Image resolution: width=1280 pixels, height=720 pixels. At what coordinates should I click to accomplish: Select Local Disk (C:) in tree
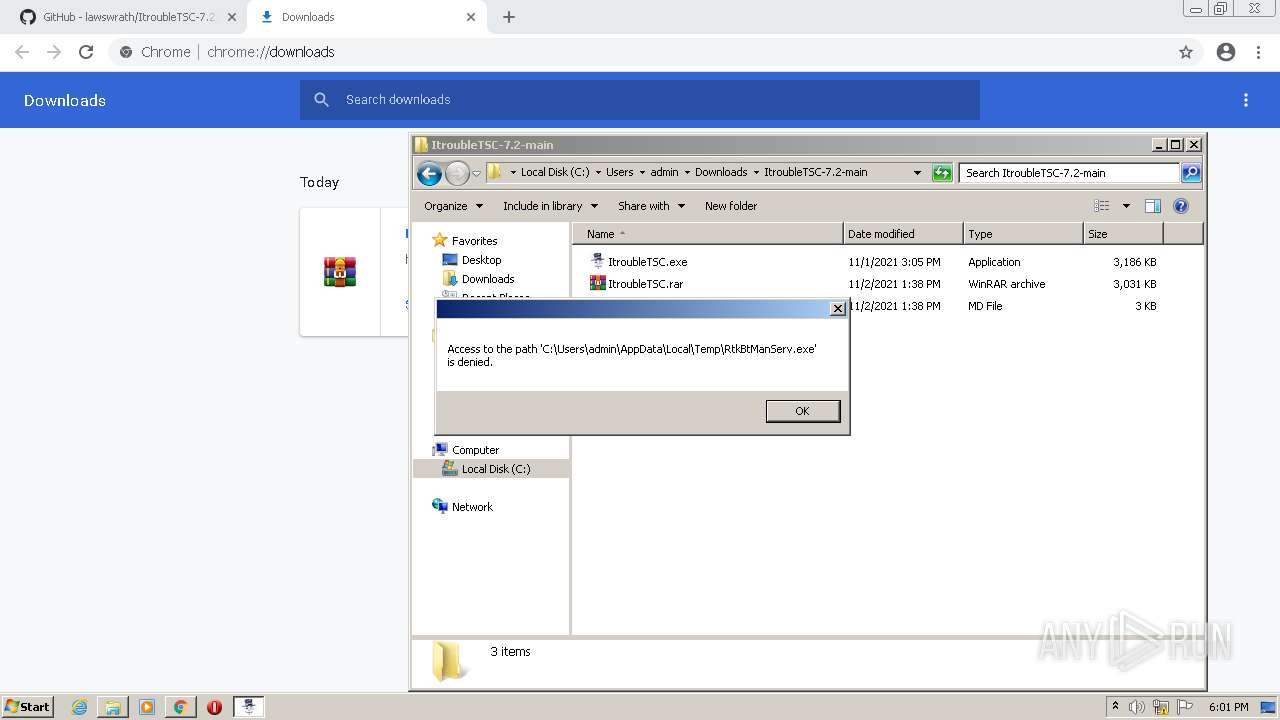(x=496, y=469)
